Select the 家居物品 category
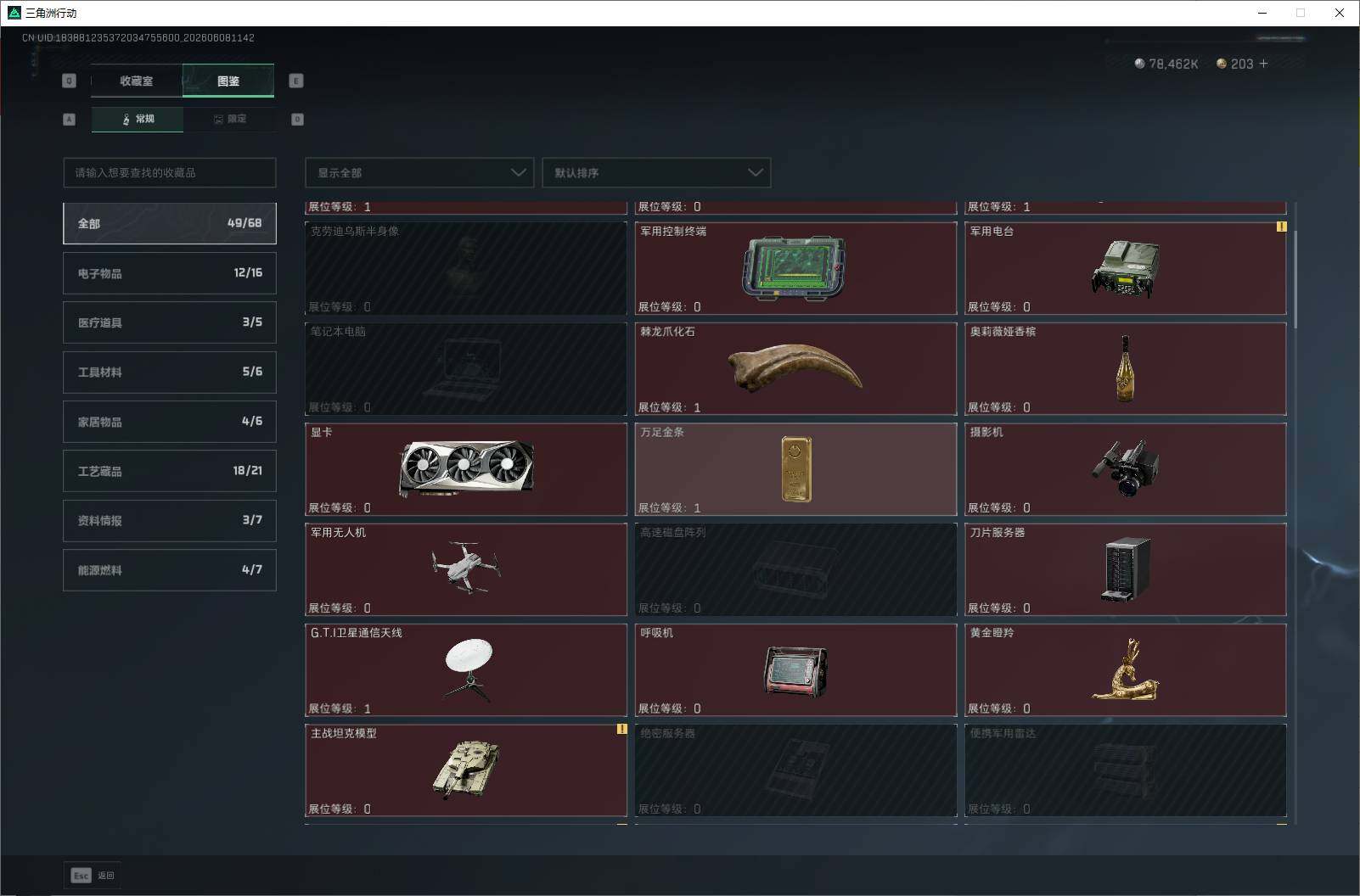This screenshot has width=1360, height=896. pyautogui.click(x=170, y=422)
